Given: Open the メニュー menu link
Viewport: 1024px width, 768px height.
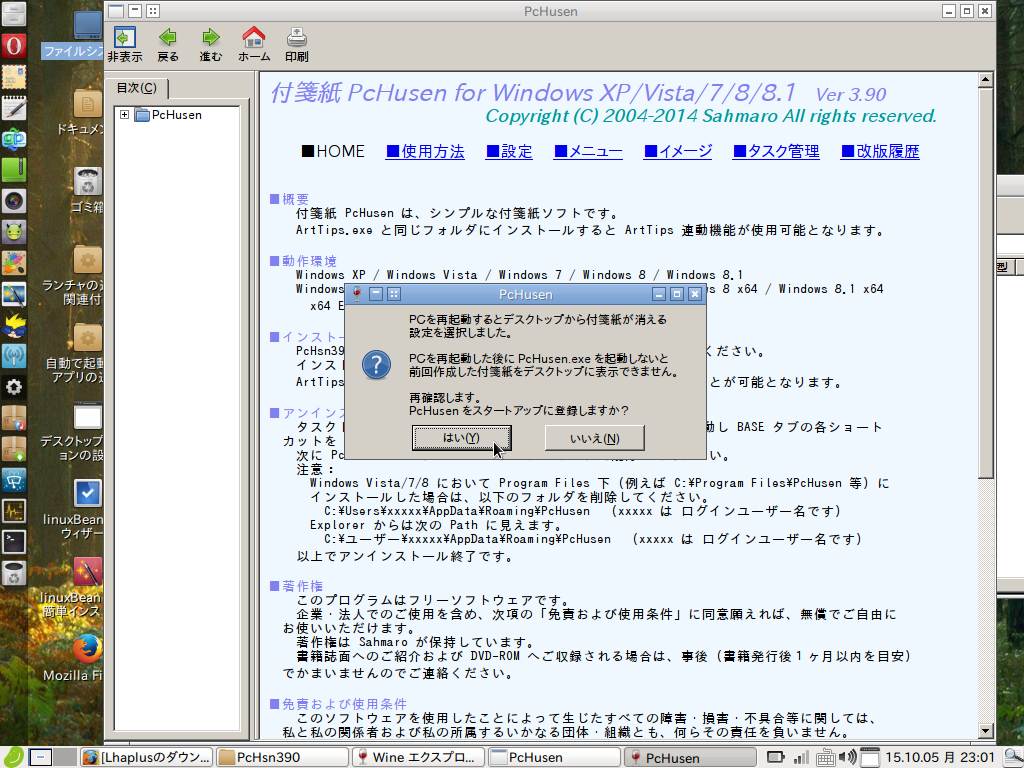Looking at the screenshot, I should click(x=588, y=152).
